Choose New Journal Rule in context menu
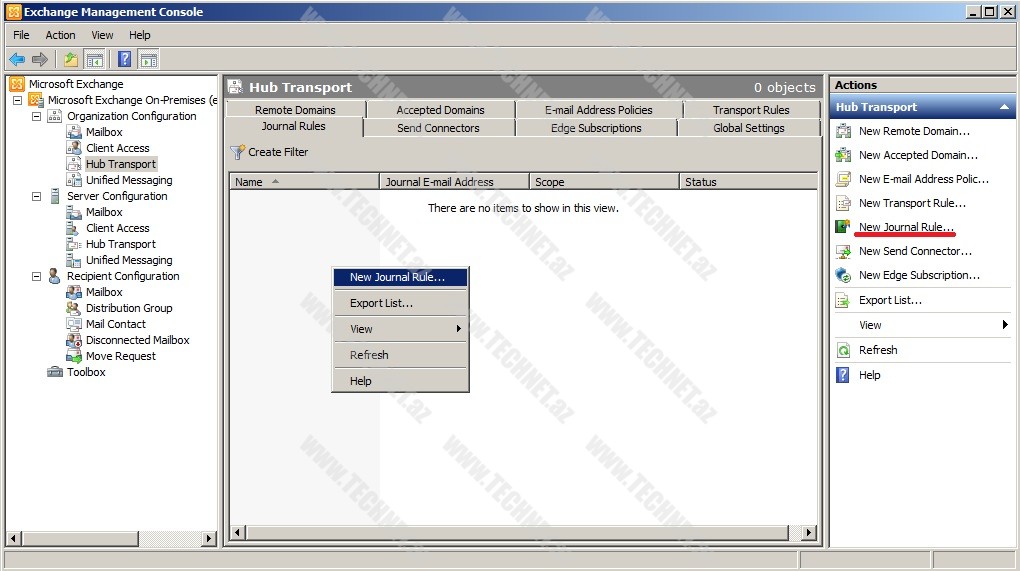The image size is (1020, 571). point(397,277)
